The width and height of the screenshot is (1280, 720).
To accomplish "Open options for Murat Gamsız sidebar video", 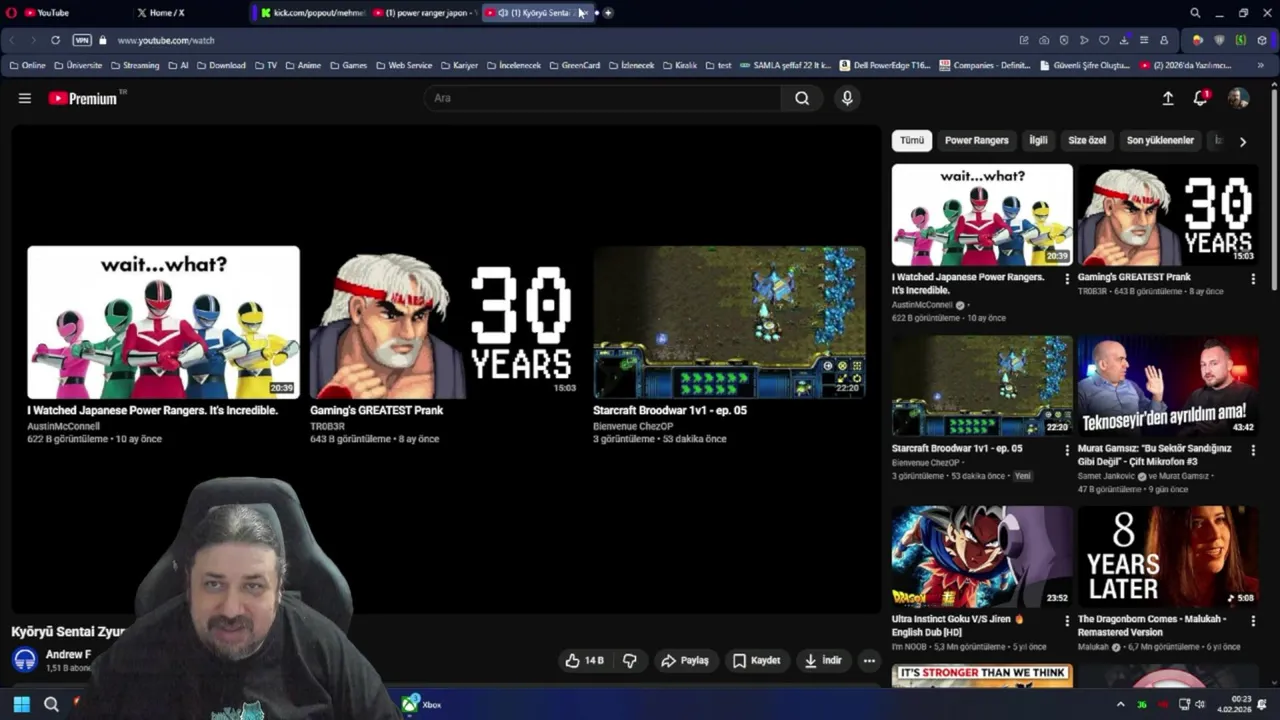I will coord(1252,450).
